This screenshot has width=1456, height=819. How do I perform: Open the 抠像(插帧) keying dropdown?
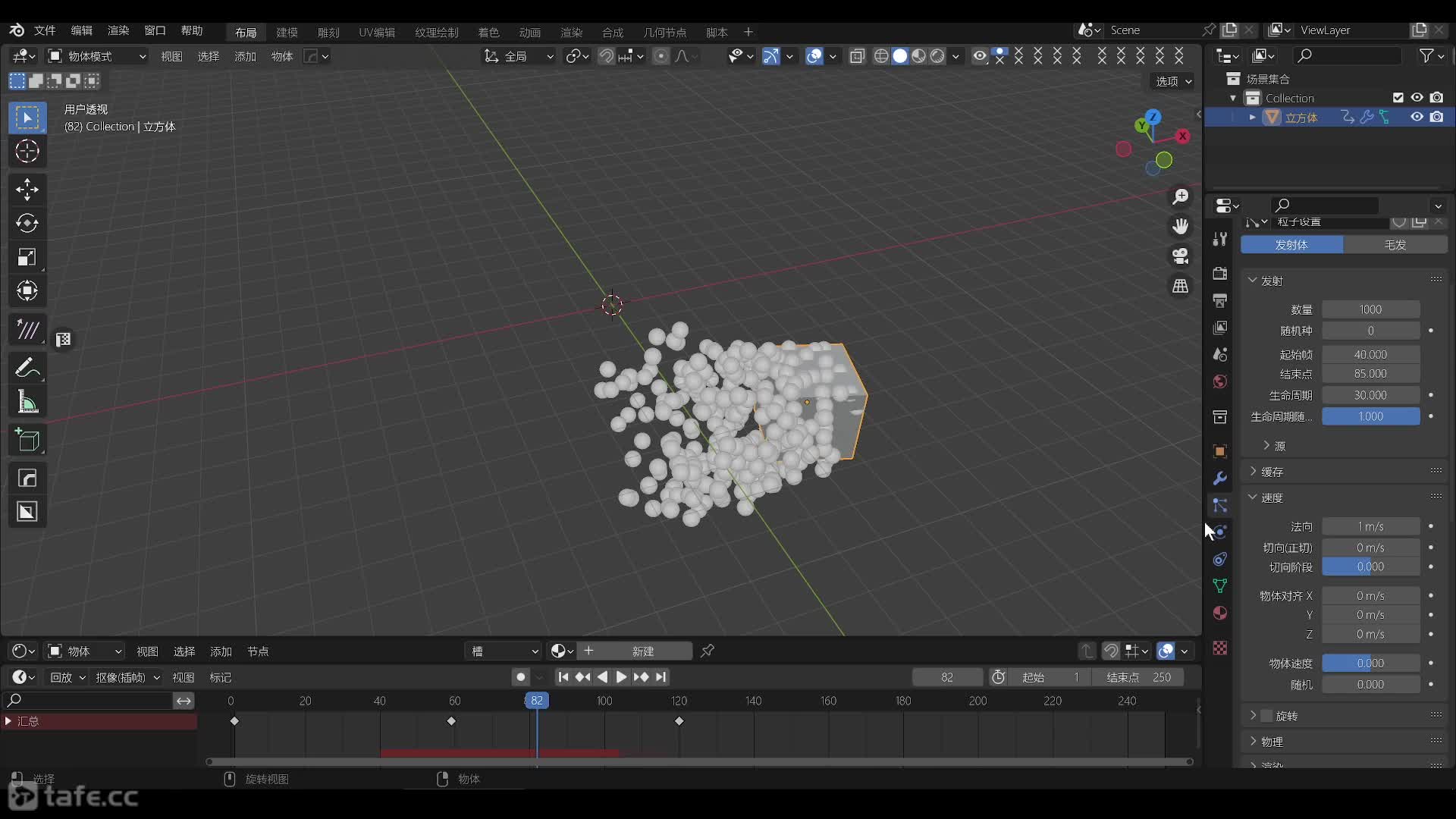(x=127, y=677)
